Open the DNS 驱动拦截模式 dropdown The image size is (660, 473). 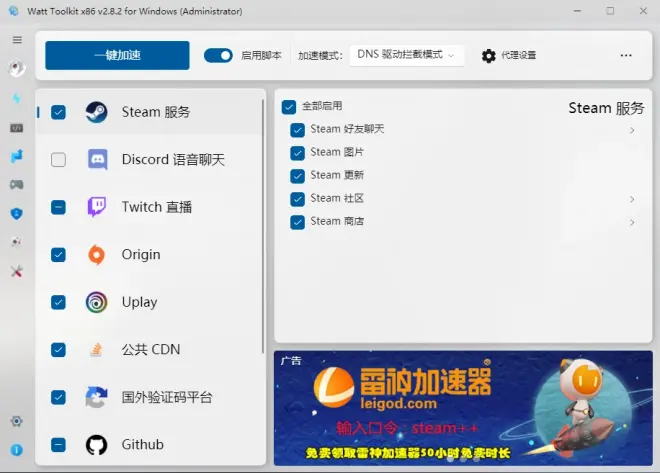point(406,55)
